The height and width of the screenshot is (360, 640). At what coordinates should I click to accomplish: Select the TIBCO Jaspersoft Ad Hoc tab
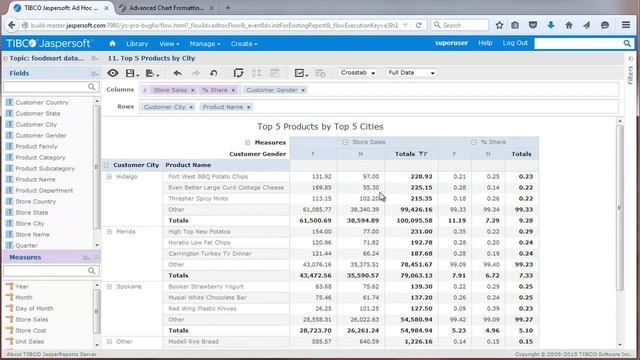[x=61, y=8]
